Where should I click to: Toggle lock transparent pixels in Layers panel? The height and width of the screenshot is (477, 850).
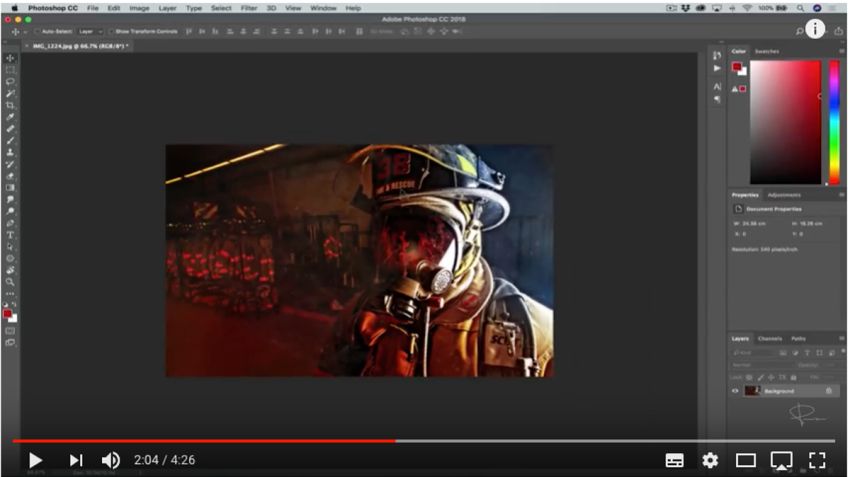point(749,377)
